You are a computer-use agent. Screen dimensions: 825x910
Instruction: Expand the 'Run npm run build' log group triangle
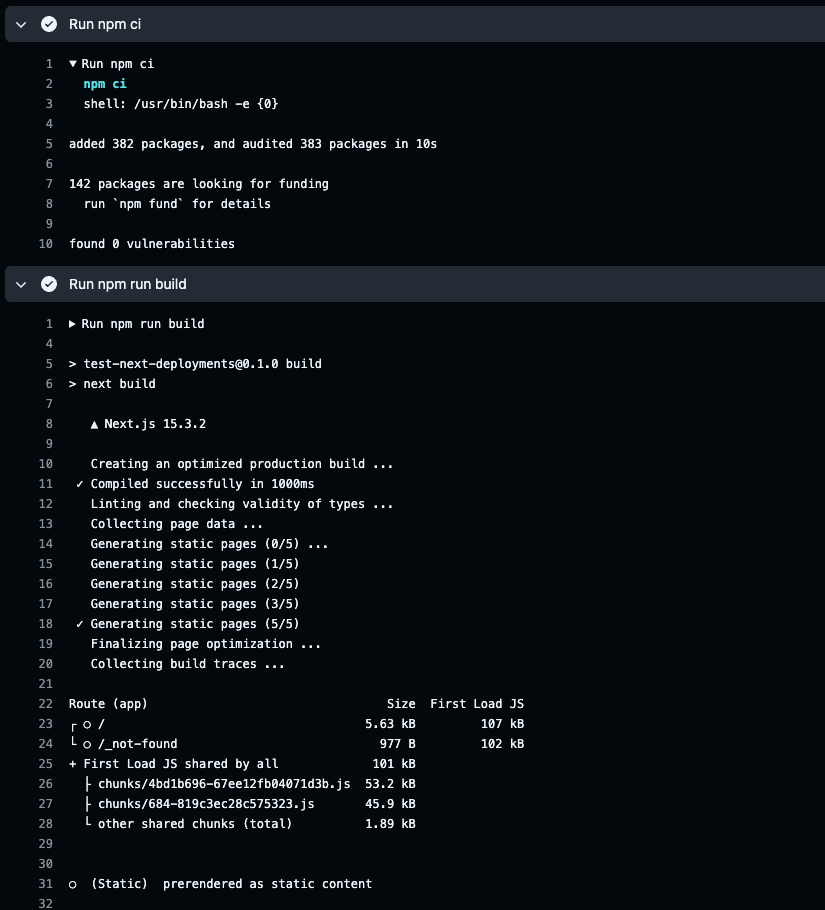[x=73, y=324]
